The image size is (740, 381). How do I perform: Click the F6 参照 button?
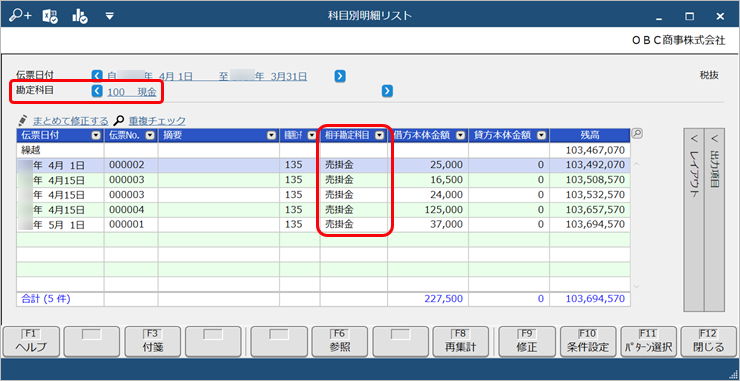click(x=340, y=342)
